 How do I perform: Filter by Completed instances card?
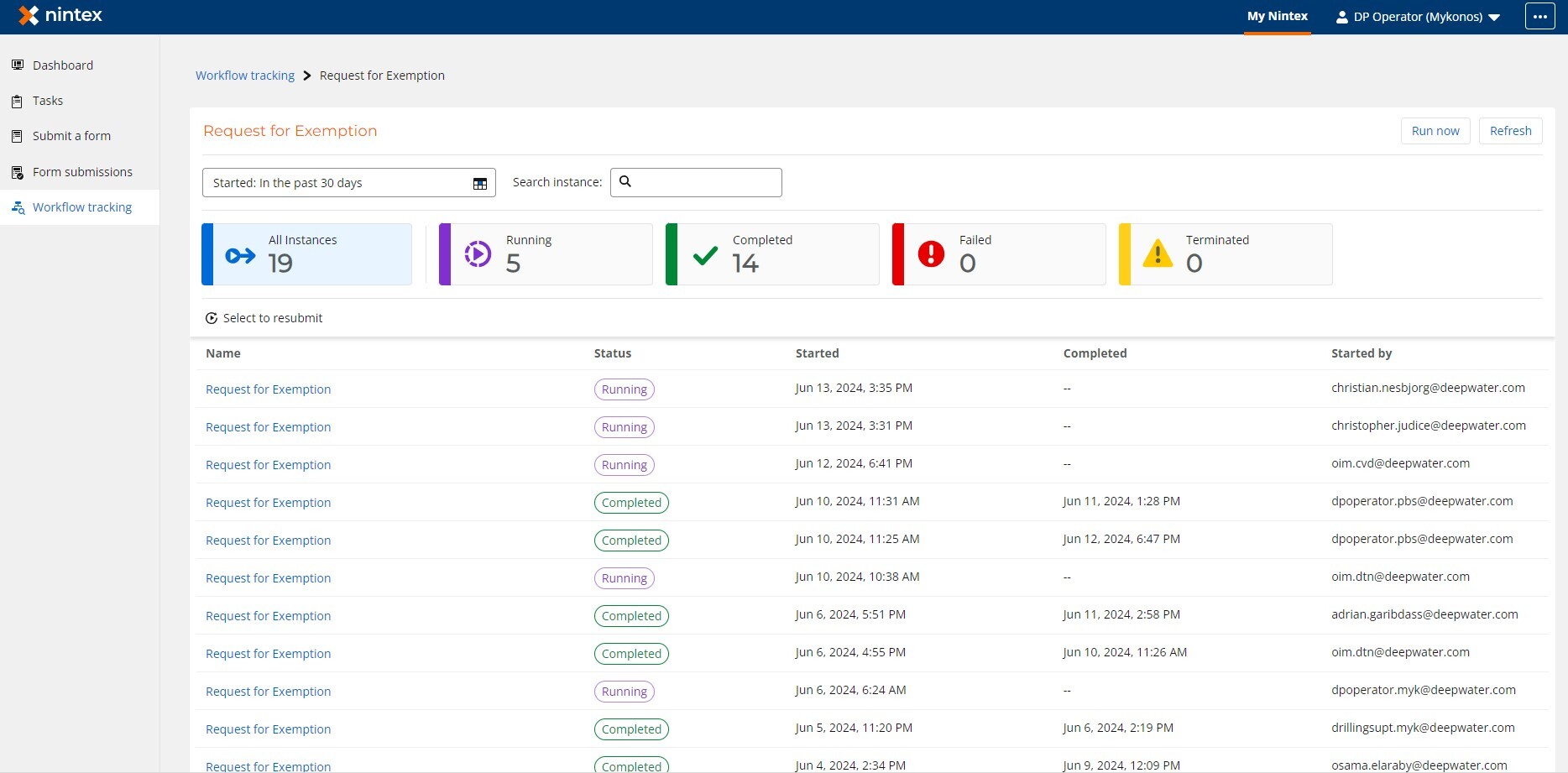click(772, 254)
